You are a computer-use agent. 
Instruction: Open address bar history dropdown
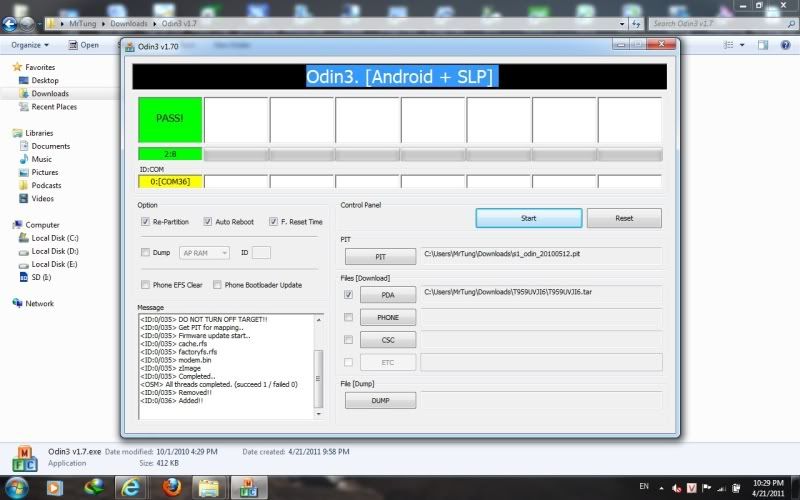click(x=622, y=23)
